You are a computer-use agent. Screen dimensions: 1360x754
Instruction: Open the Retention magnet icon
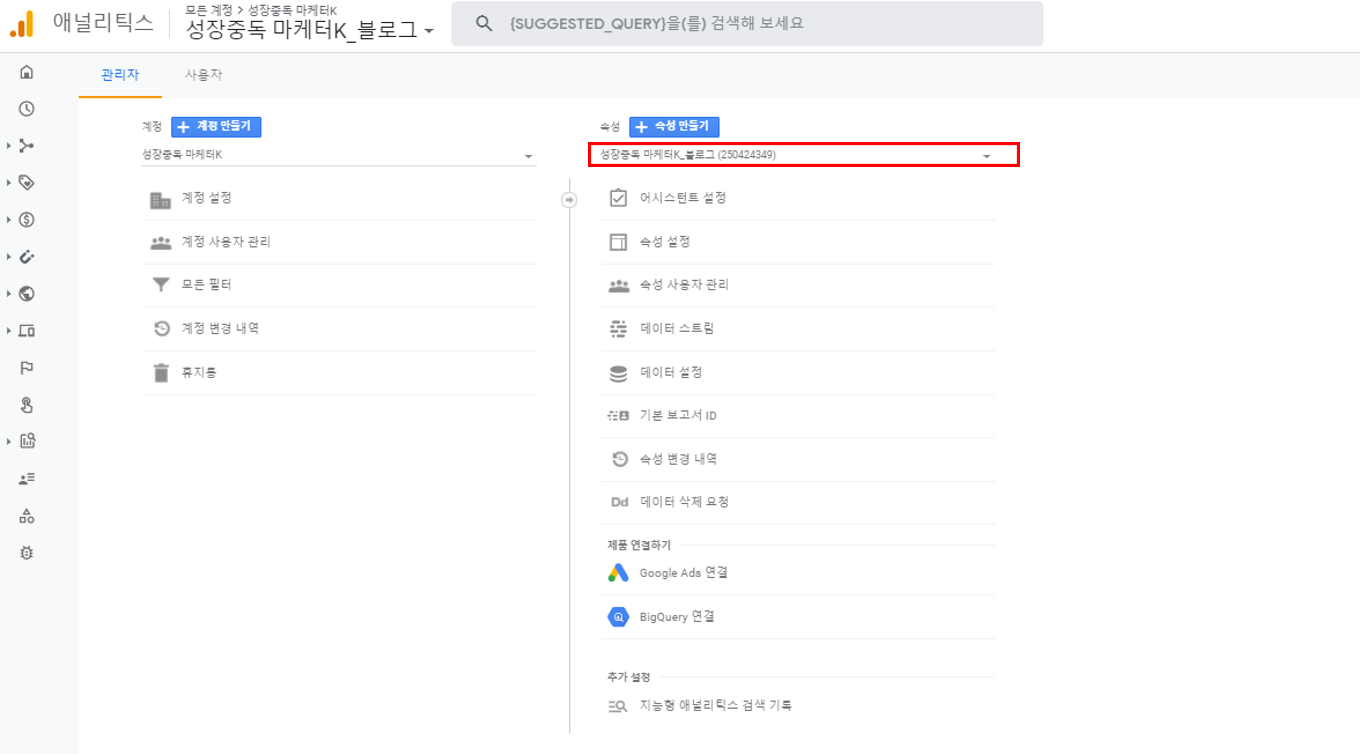(x=27, y=257)
